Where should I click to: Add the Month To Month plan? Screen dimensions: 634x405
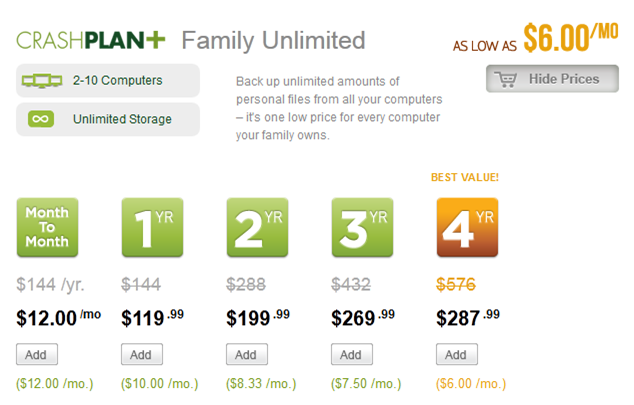pyautogui.click(x=37, y=354)
